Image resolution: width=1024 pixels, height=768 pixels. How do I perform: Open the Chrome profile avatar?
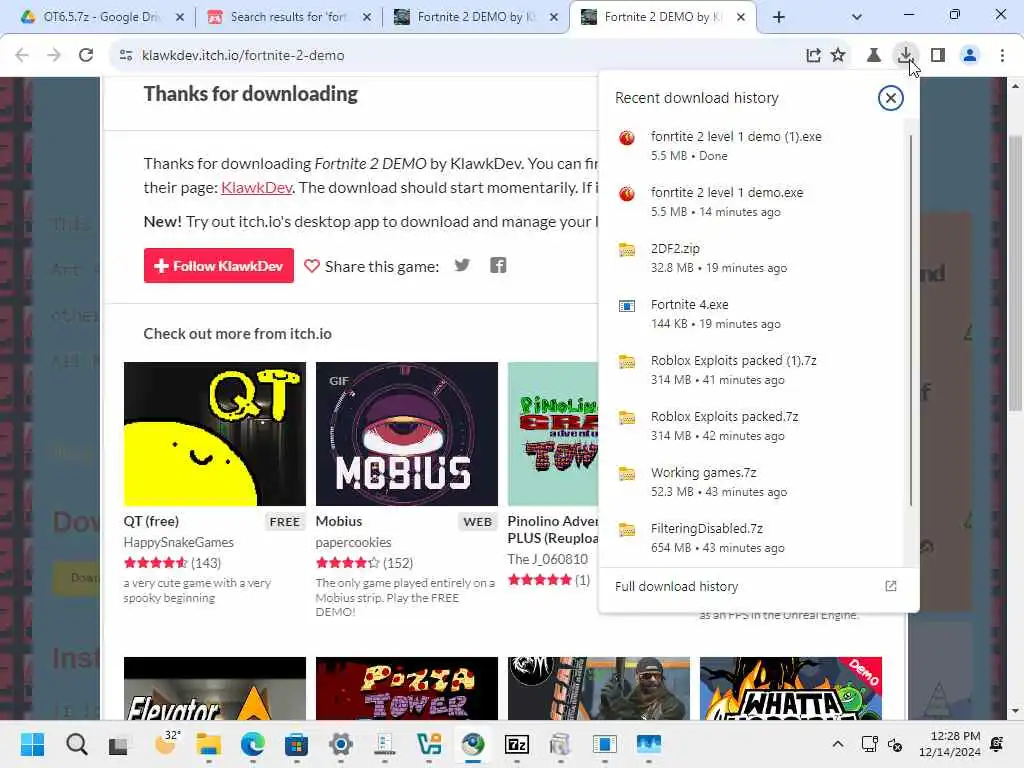[x=970, y=56]
